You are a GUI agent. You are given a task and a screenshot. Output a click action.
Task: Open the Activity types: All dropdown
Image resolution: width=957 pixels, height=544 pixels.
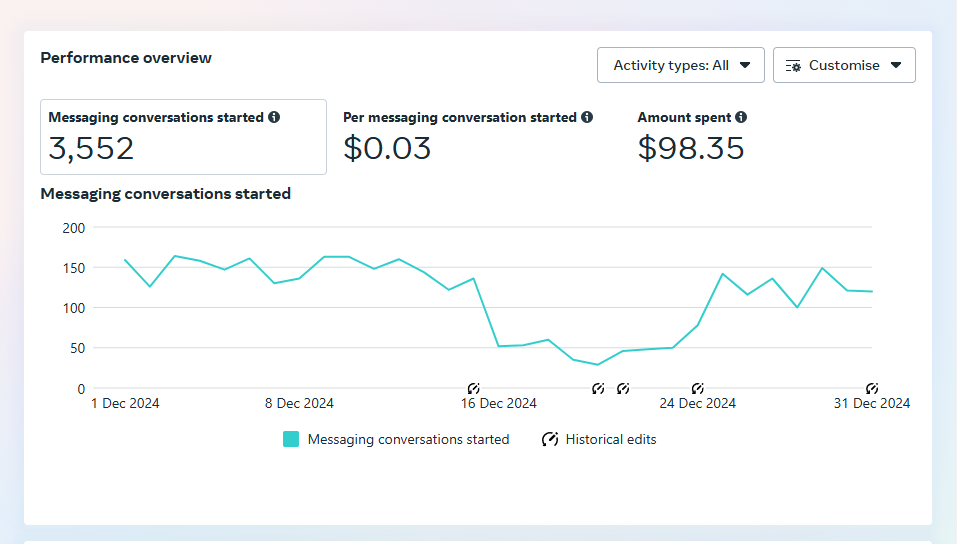pyautogui.click(x=681, y=65)
